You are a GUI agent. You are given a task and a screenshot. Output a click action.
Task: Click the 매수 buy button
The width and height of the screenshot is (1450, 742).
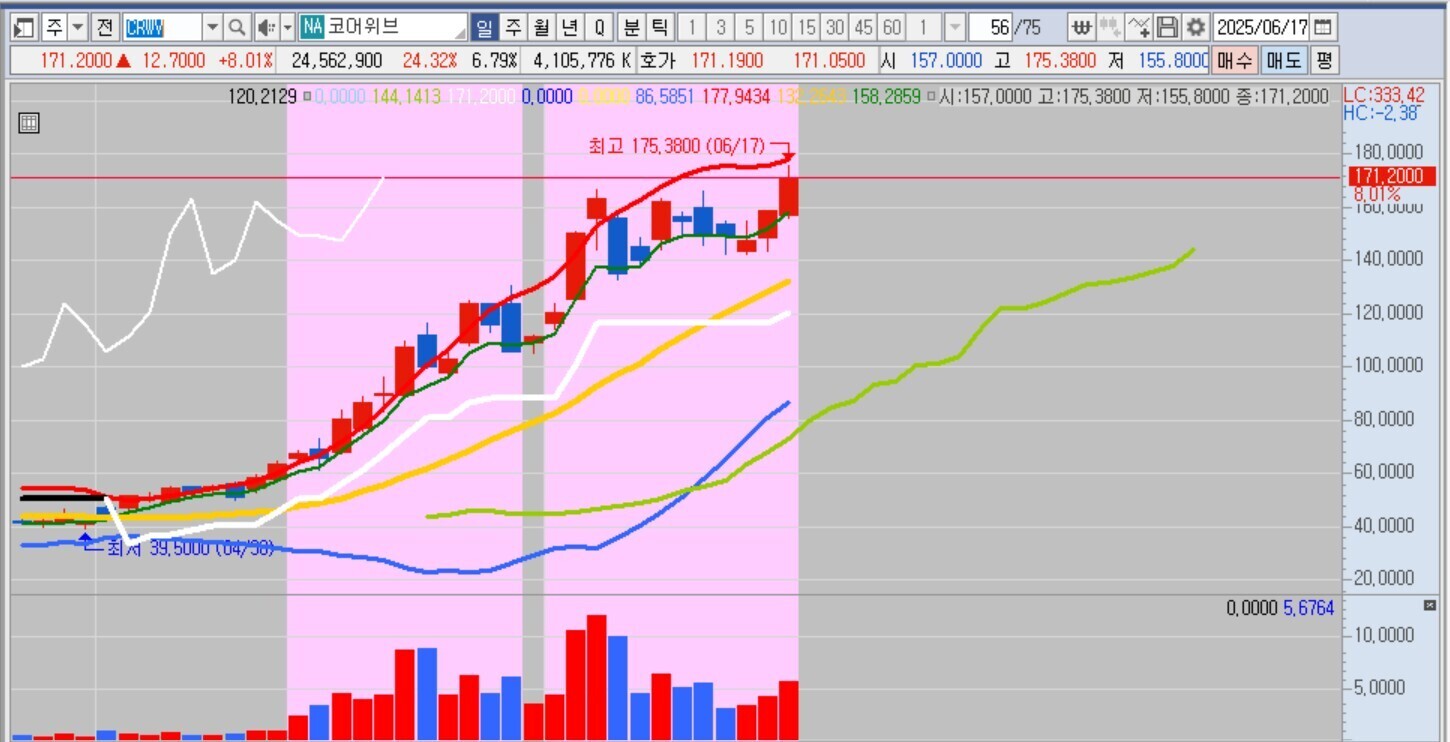pos(1234,61)
